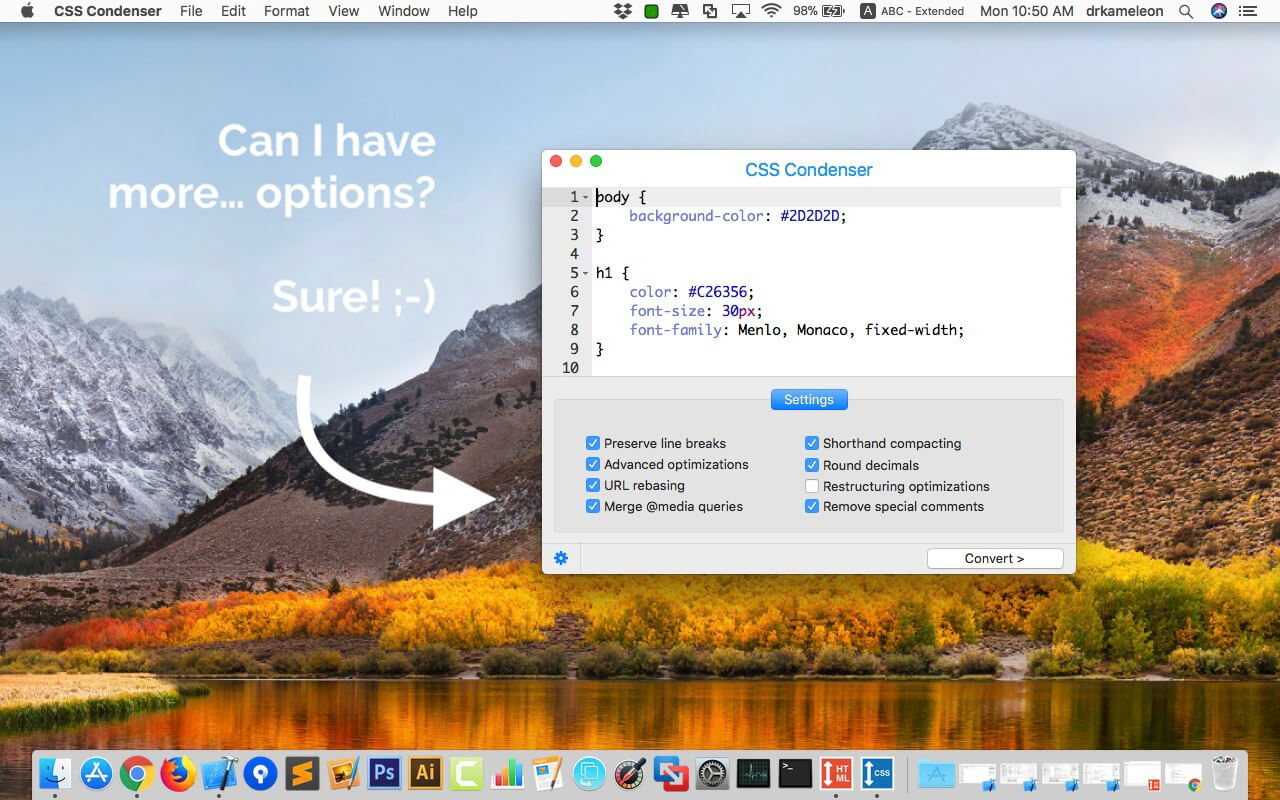Collapse the body rule fold arrow on line 1
This screenshot has height=800, width=1280.
point(586,198)
